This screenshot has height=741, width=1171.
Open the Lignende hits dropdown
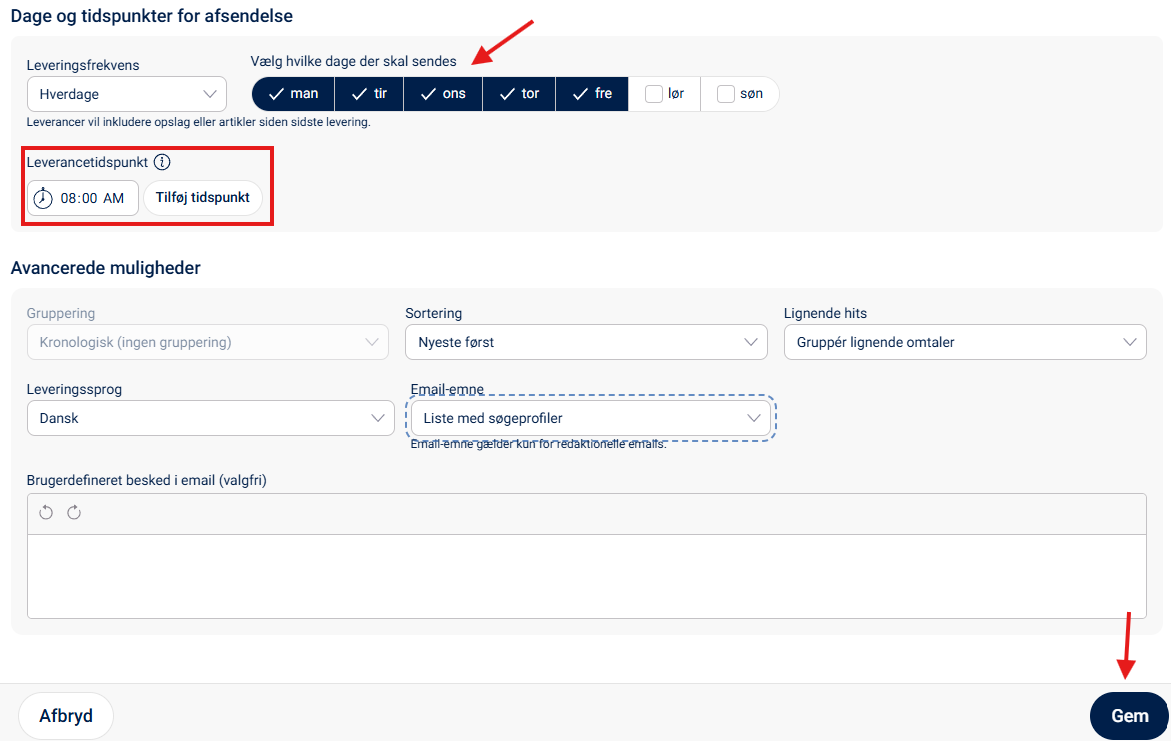(965, 342)
